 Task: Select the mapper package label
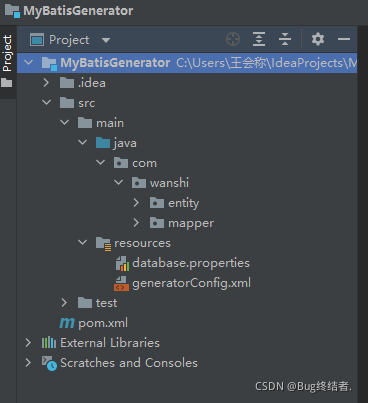click(191, 223)
